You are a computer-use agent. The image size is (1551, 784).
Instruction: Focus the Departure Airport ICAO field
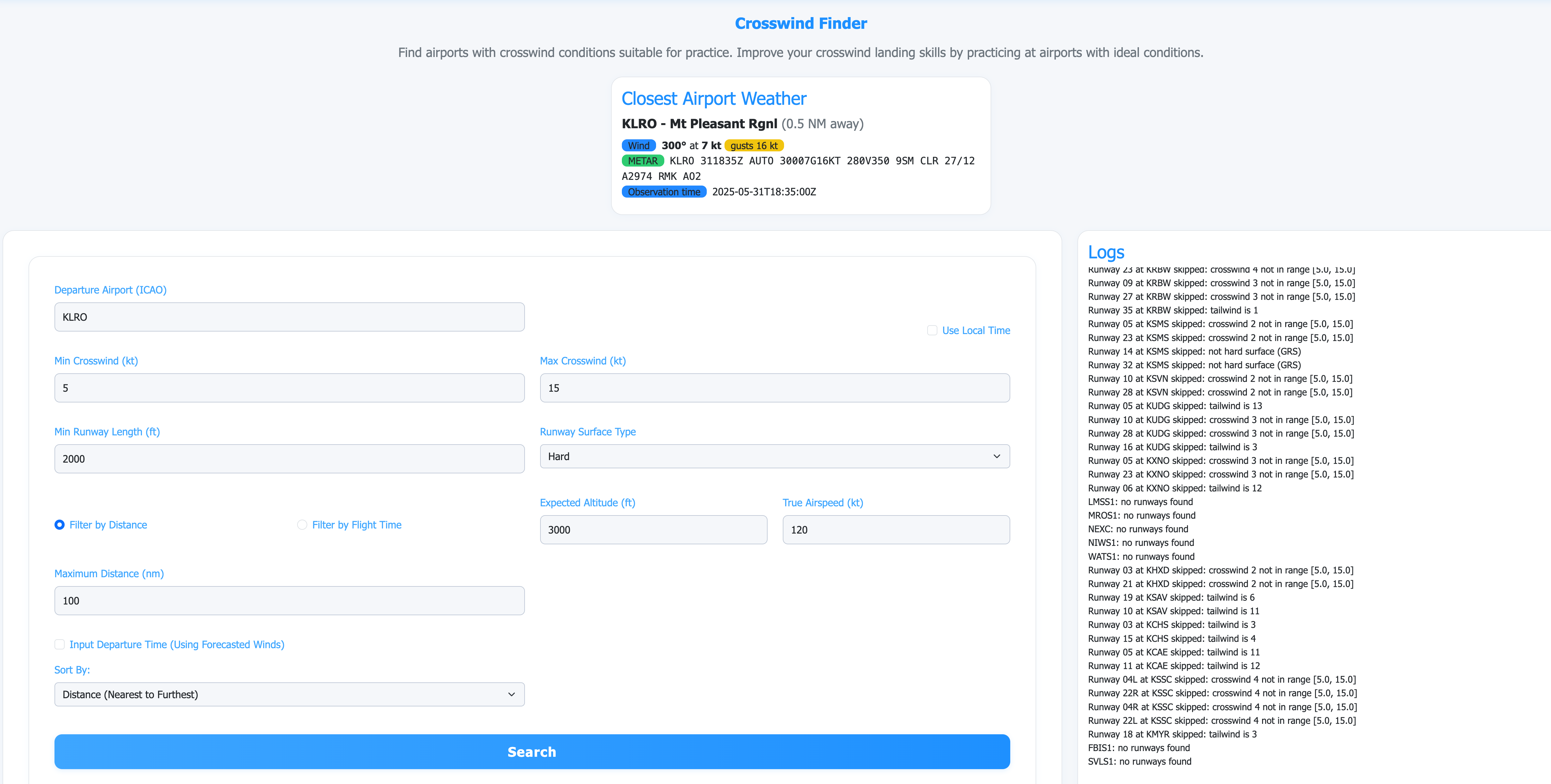[289, 317]
